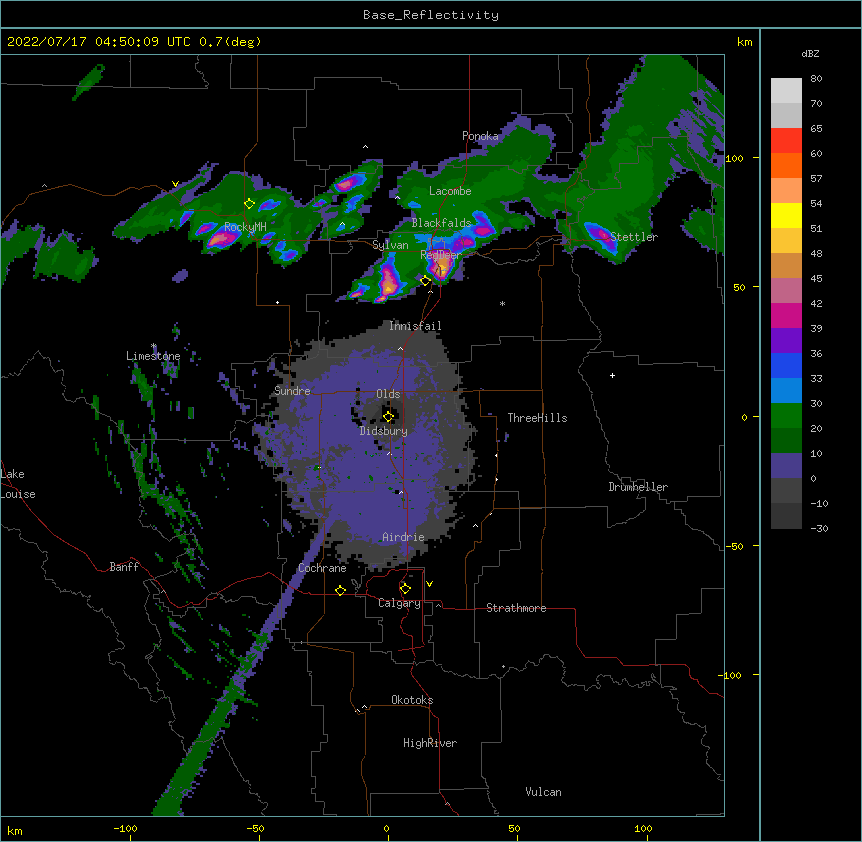Click the -100 tick label on the right vertical axis
The height and width of the screenshot is (842, 862).
point(731,675)
